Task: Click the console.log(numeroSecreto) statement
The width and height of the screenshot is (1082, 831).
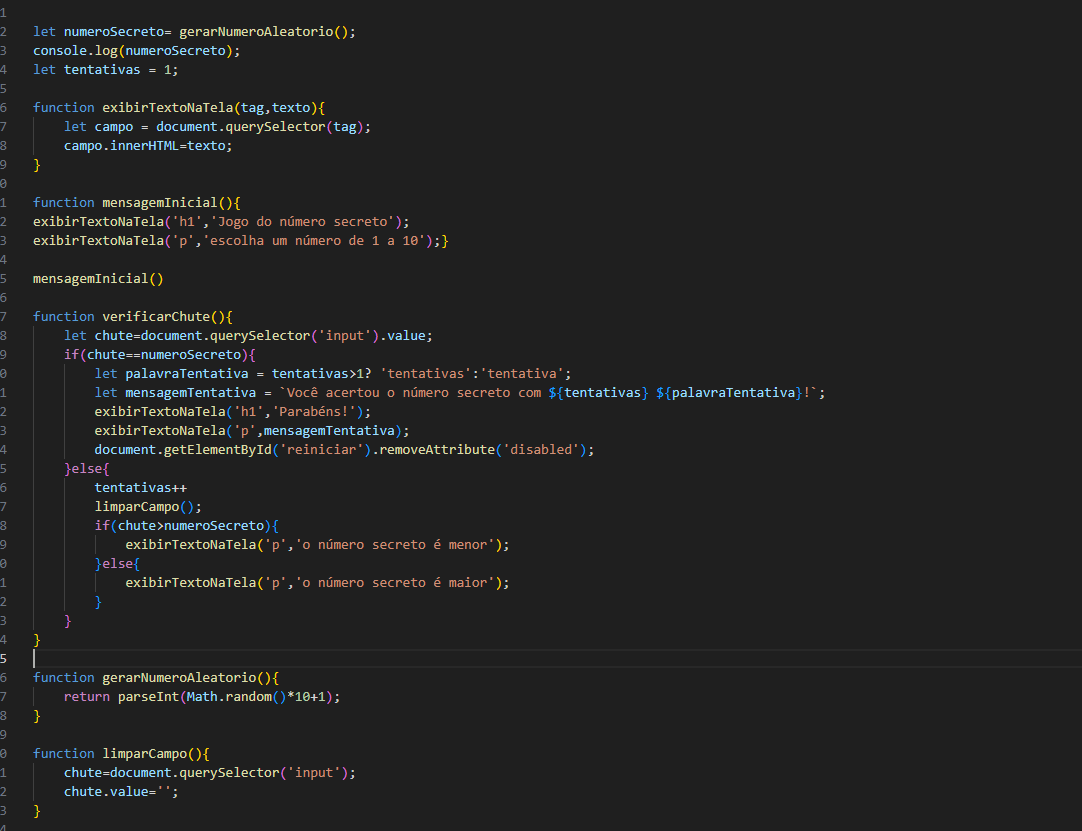Action: (x=137, y=50)
